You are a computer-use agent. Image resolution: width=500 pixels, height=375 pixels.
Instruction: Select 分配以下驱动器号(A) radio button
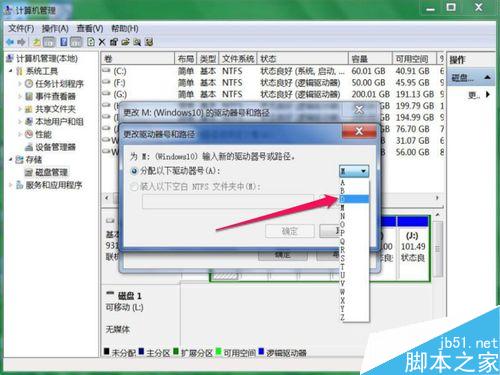pos(134,171)
